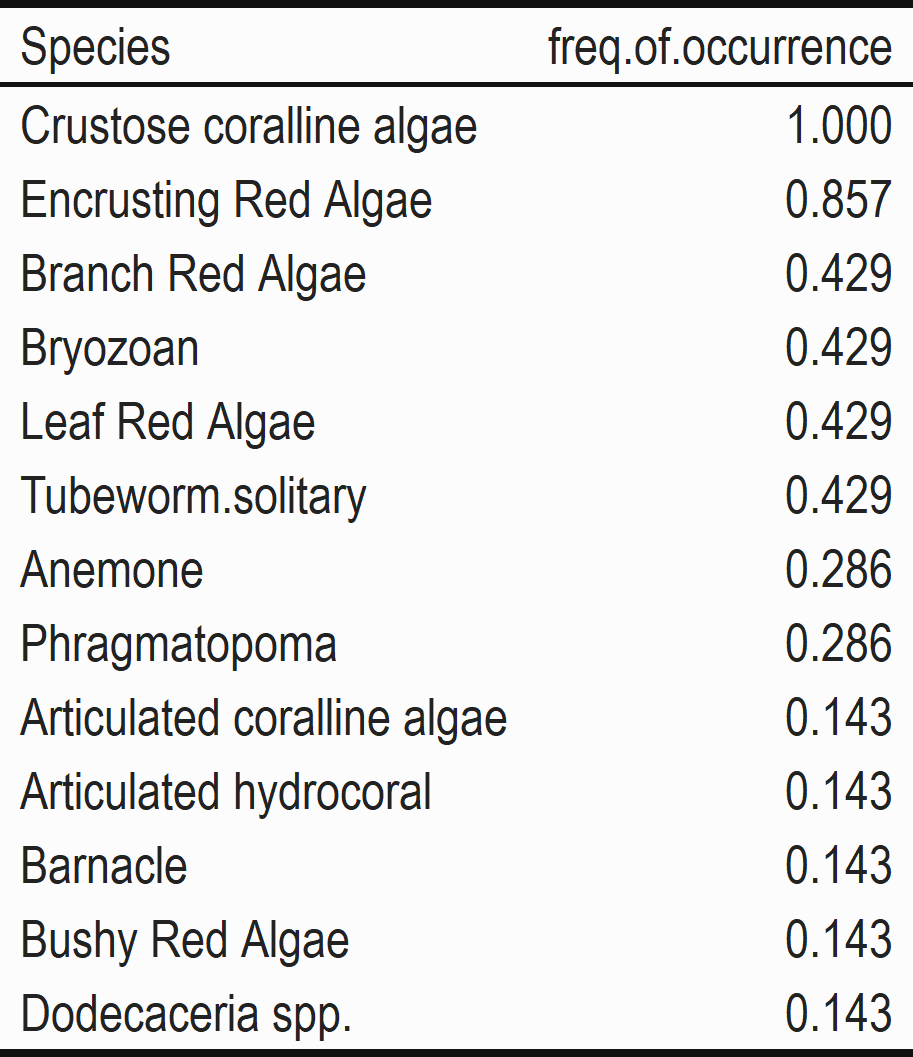Click the frequency value for Bryozoan
The image size is (913, 1057).
tap(838, 349)
